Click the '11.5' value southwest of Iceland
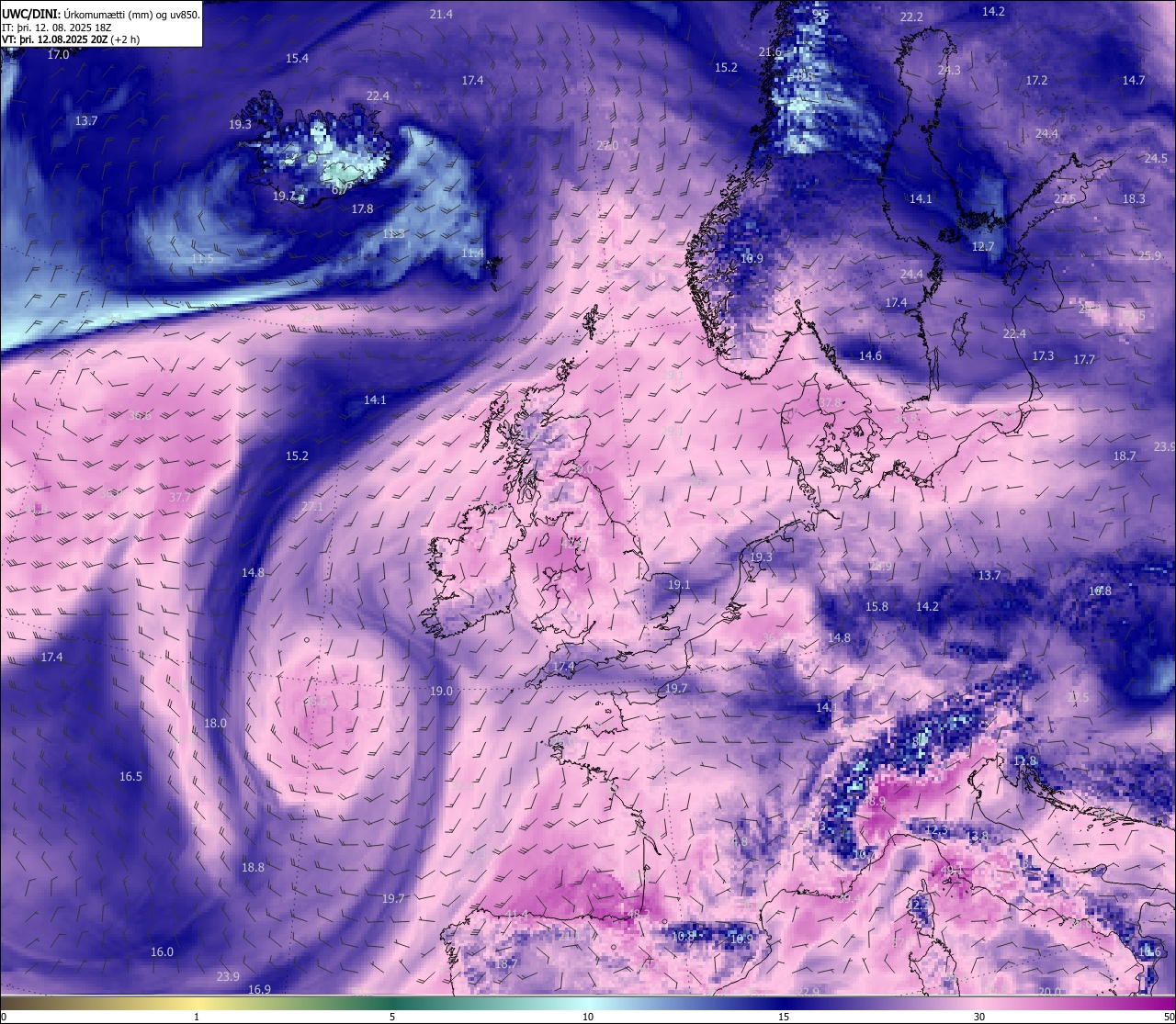The height and width of the screenshot is (1024, 1176). 202,259
